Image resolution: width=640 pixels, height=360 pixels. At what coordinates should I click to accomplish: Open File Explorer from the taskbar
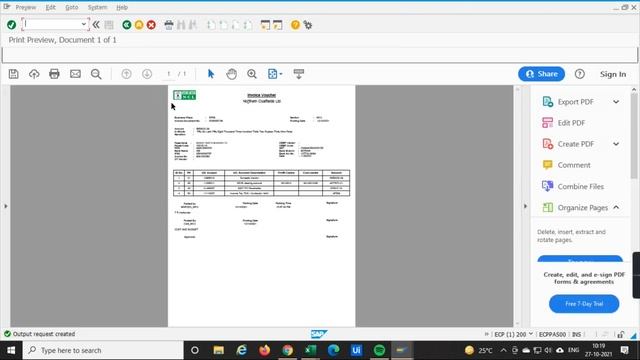click(219, 350)
